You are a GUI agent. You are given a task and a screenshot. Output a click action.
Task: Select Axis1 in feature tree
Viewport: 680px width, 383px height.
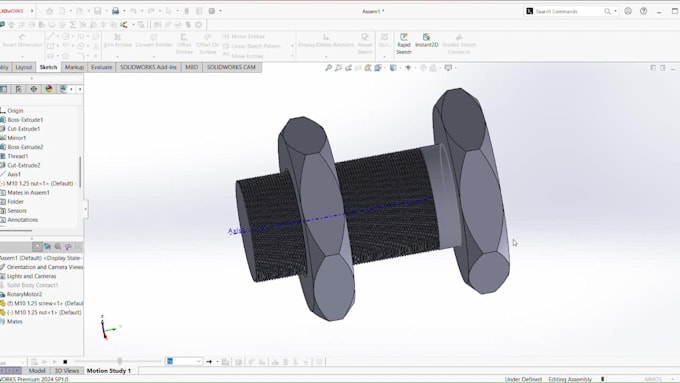(x=14, y=174)
